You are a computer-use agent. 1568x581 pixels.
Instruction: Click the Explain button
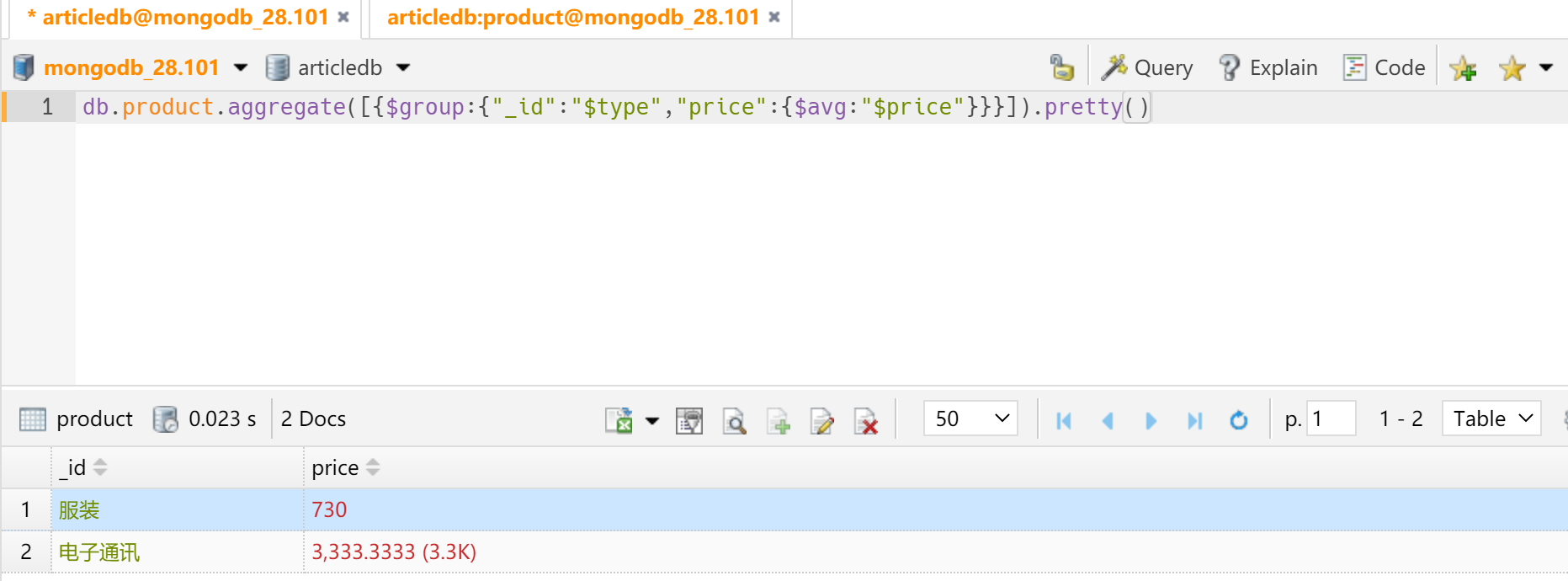coord(1268,67)
